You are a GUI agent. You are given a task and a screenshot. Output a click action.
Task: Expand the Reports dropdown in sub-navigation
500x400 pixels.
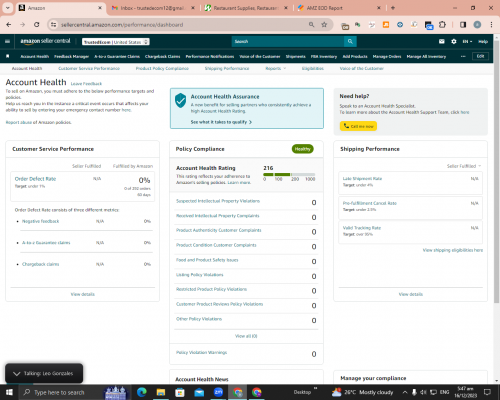pyautogui.click(x=275, y=68)
